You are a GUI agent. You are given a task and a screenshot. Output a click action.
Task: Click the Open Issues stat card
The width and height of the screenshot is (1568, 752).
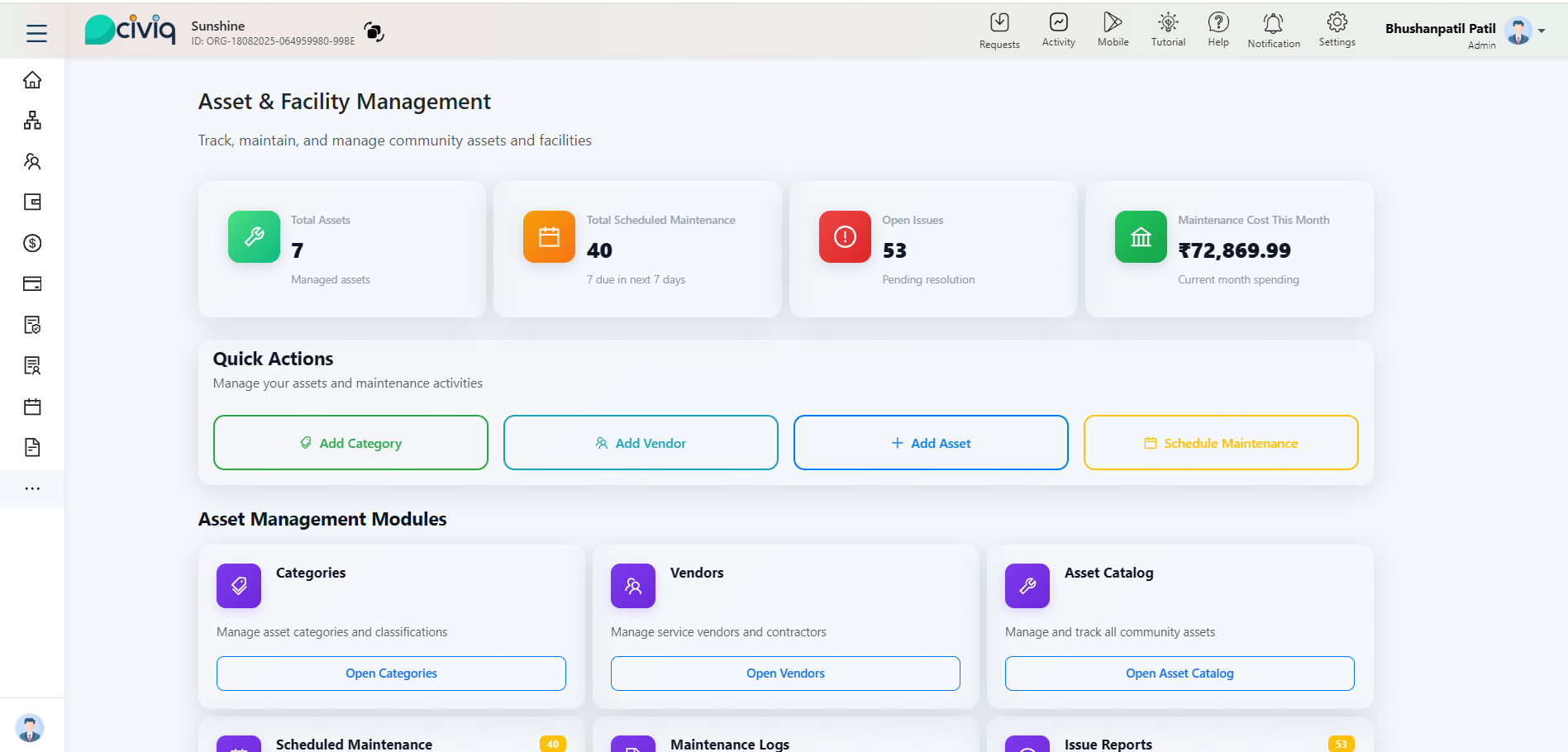tap(932, 249)
